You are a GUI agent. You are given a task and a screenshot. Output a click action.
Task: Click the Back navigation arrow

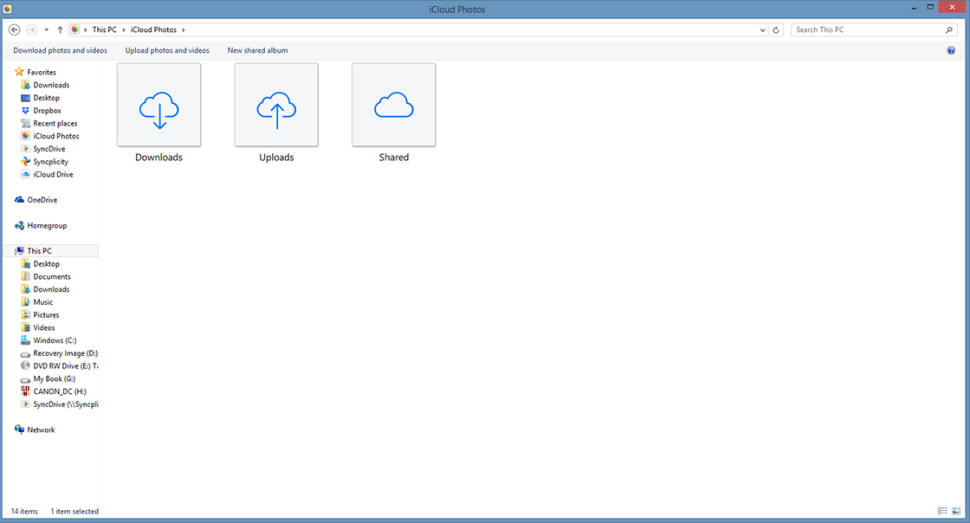point(14,30)
